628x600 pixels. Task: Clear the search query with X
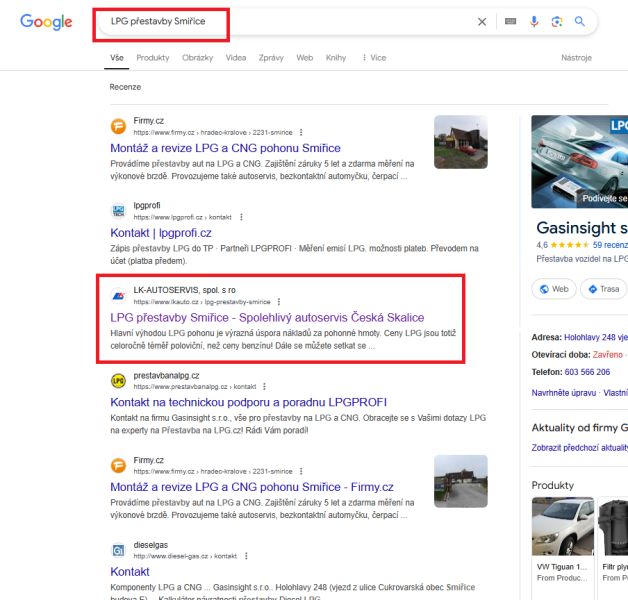(482, 22)
